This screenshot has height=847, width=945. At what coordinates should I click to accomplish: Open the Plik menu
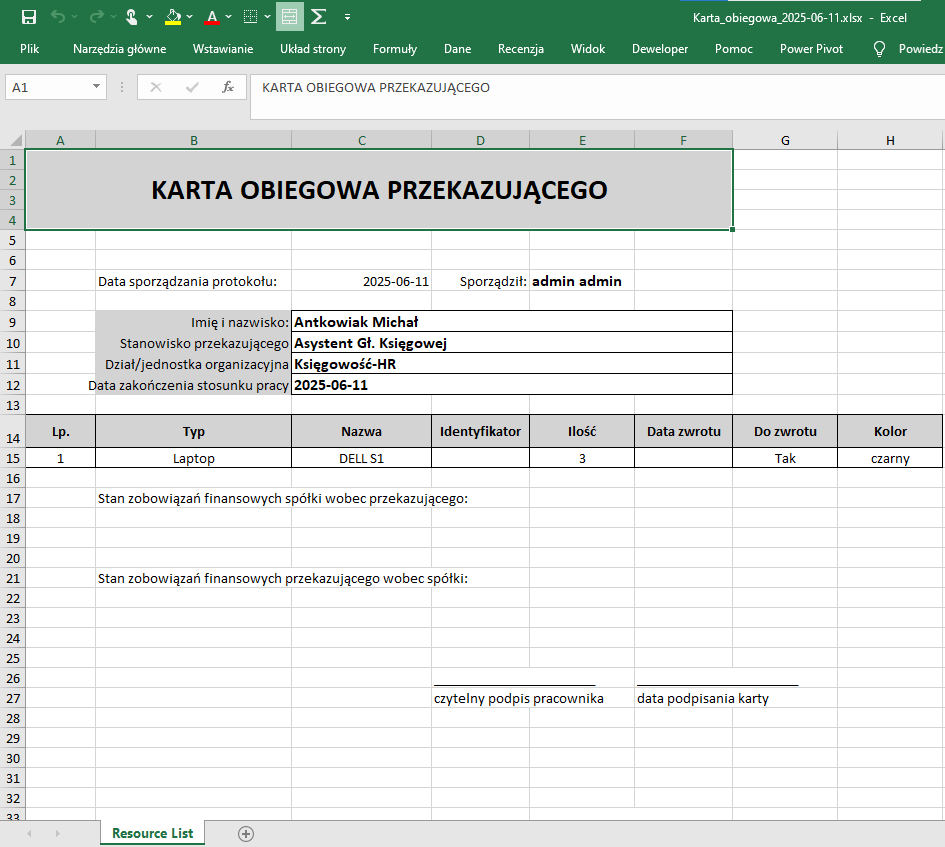[x=30, y=49]
